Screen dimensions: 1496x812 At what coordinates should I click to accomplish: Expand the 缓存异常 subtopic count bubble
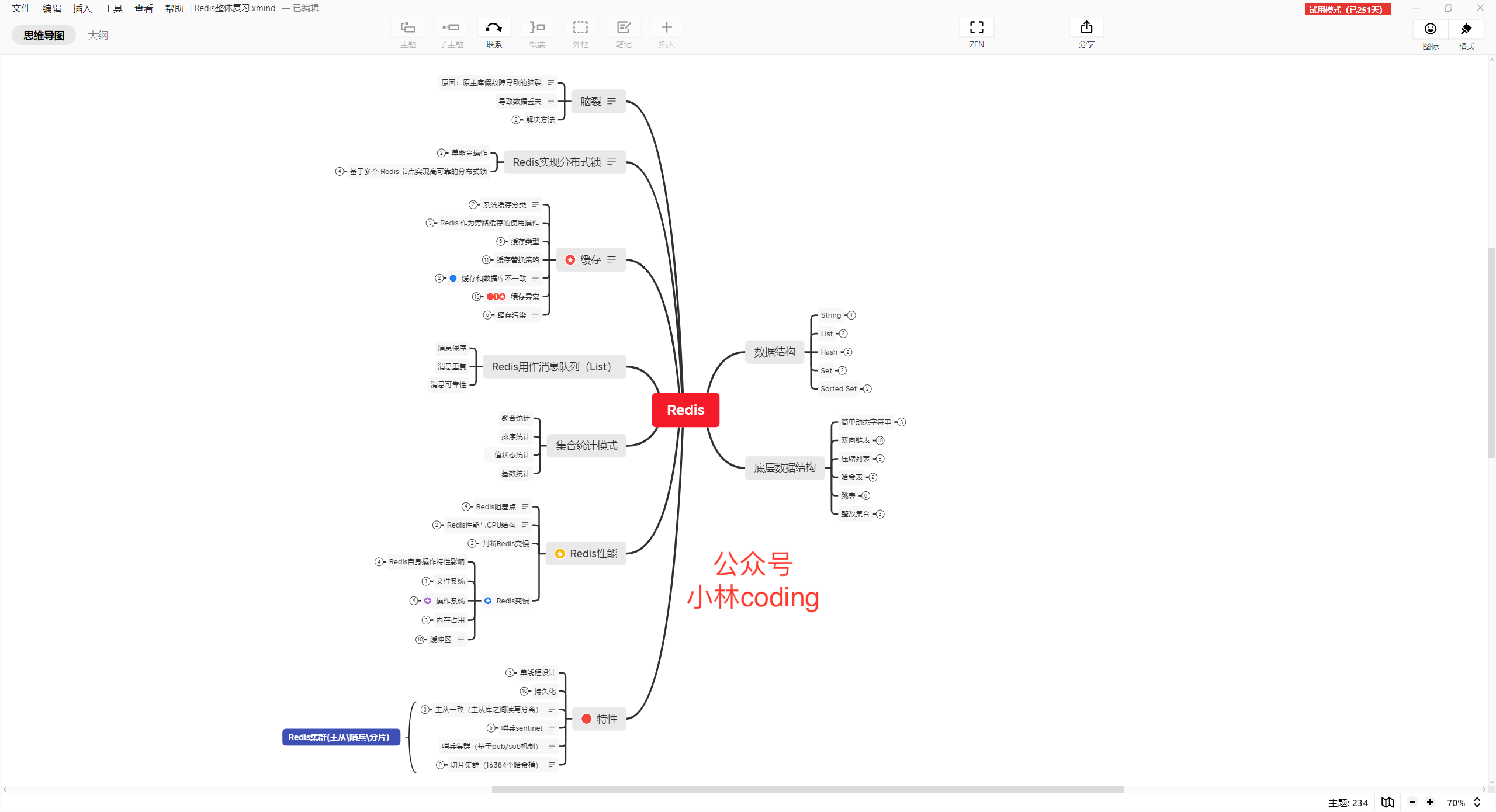pos(476,297)
